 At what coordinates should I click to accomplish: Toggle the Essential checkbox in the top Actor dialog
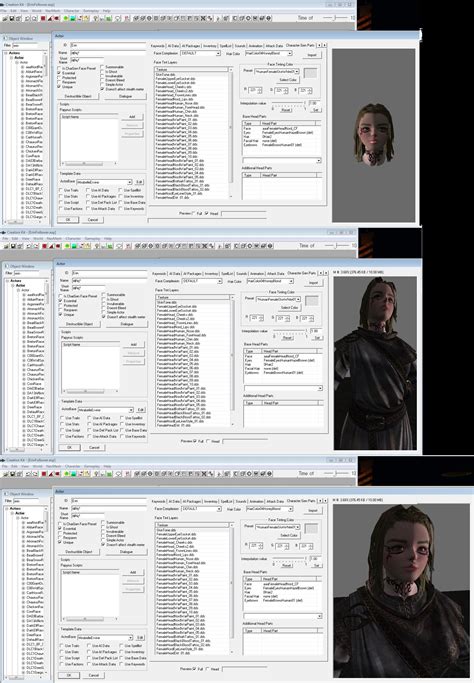coord(60,73)
